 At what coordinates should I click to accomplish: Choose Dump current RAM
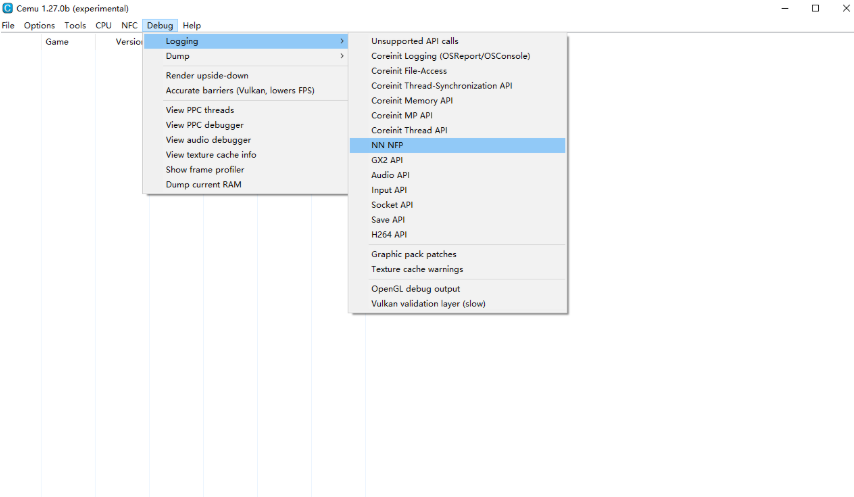[203, 184]
